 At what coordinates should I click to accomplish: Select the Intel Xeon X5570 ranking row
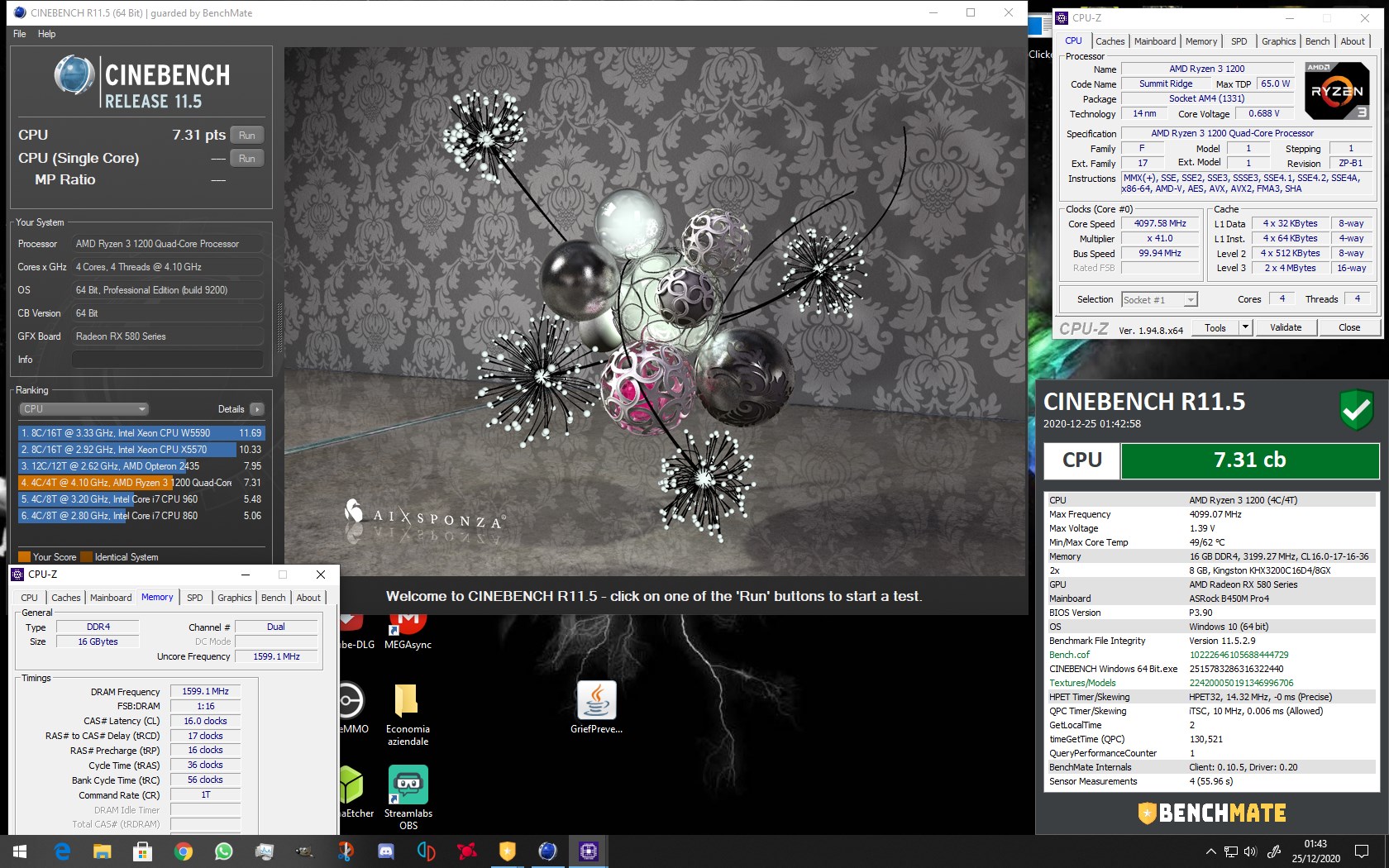point(141,450)
